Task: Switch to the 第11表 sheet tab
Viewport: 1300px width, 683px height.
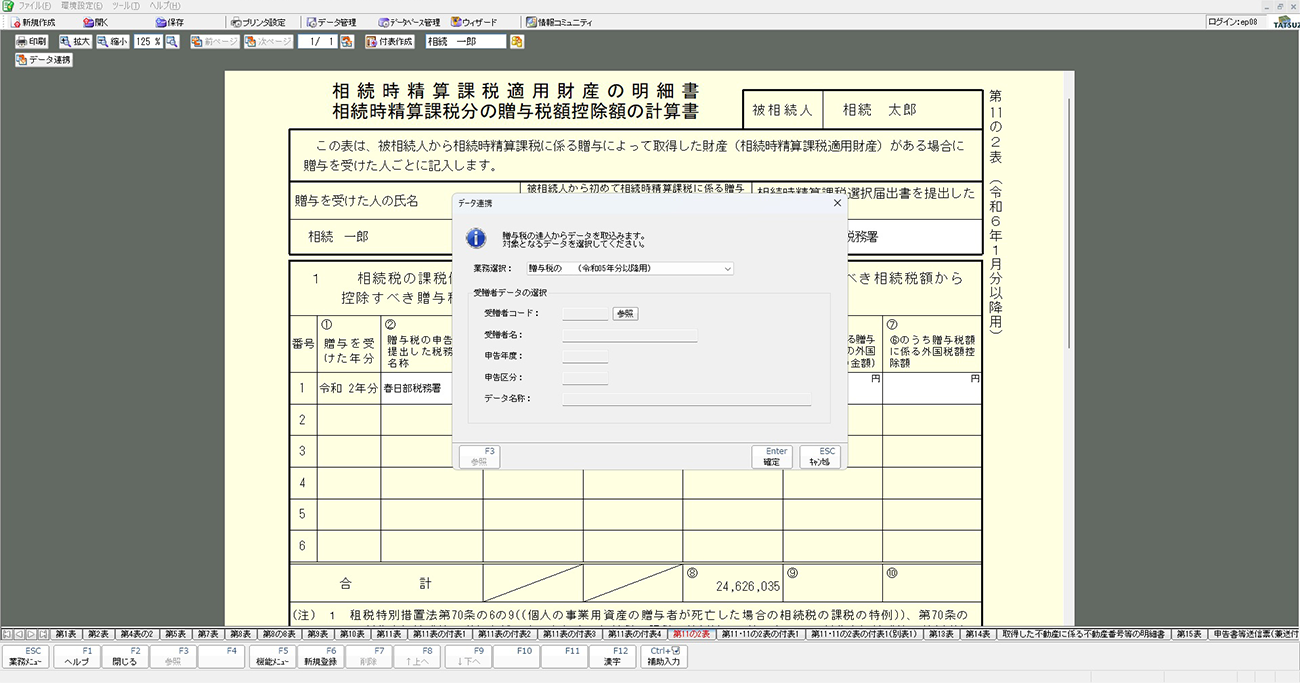Action: point(390,634)
